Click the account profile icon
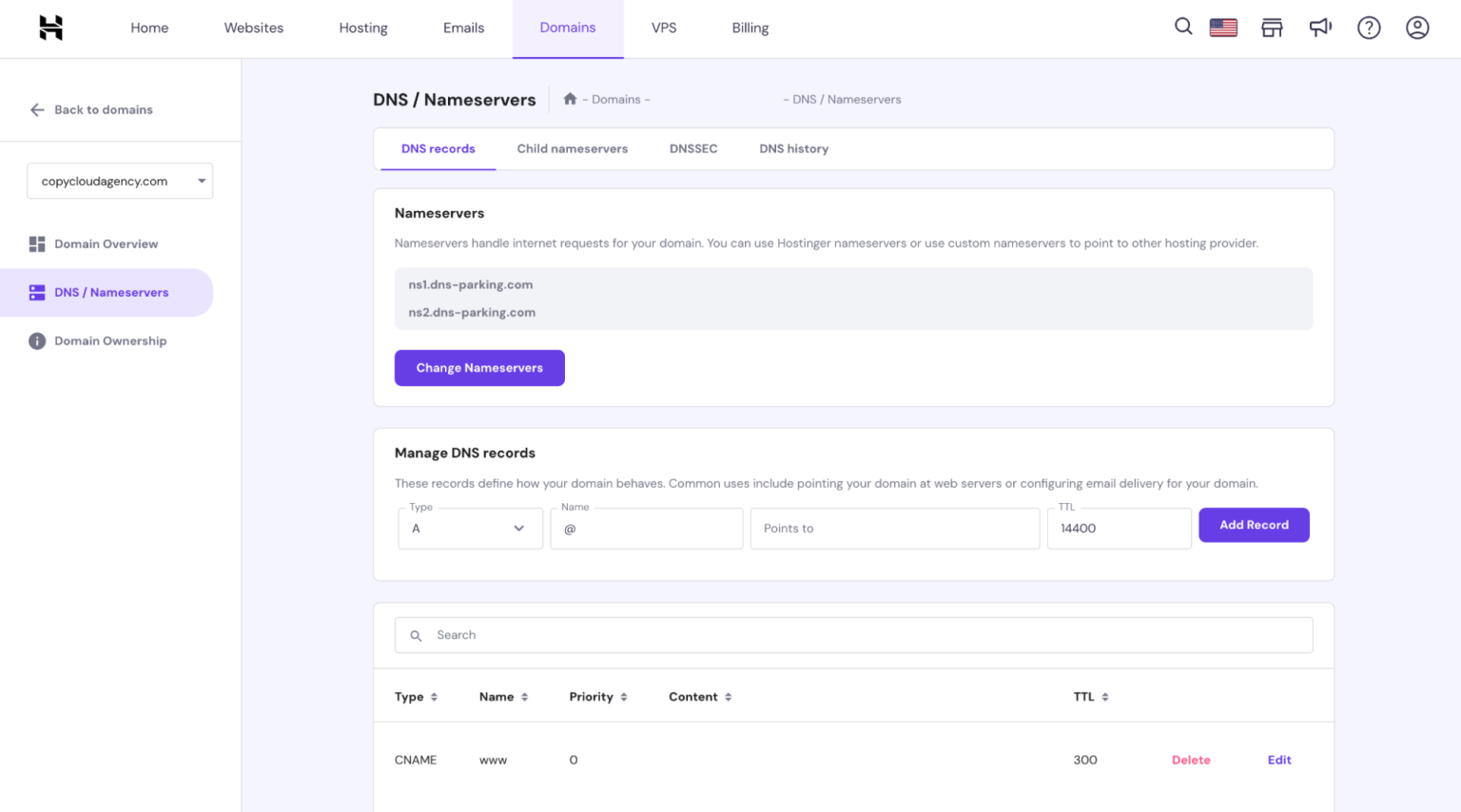Screen dimensions: 1461x812 [x=1417, y=28]
